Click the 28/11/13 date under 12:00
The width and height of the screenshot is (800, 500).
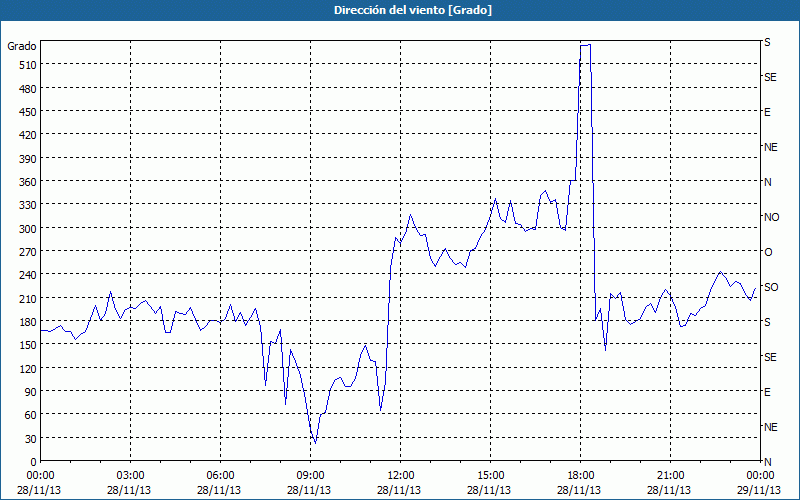click(x=399, y=490)
